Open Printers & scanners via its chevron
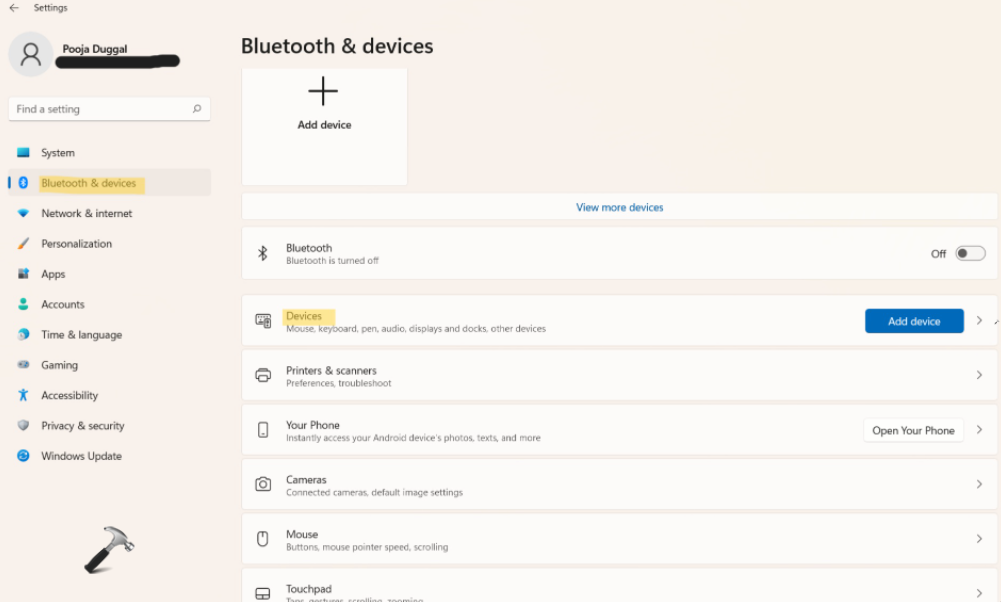Viewport: 1001px width, 602px height. point(979,376)
